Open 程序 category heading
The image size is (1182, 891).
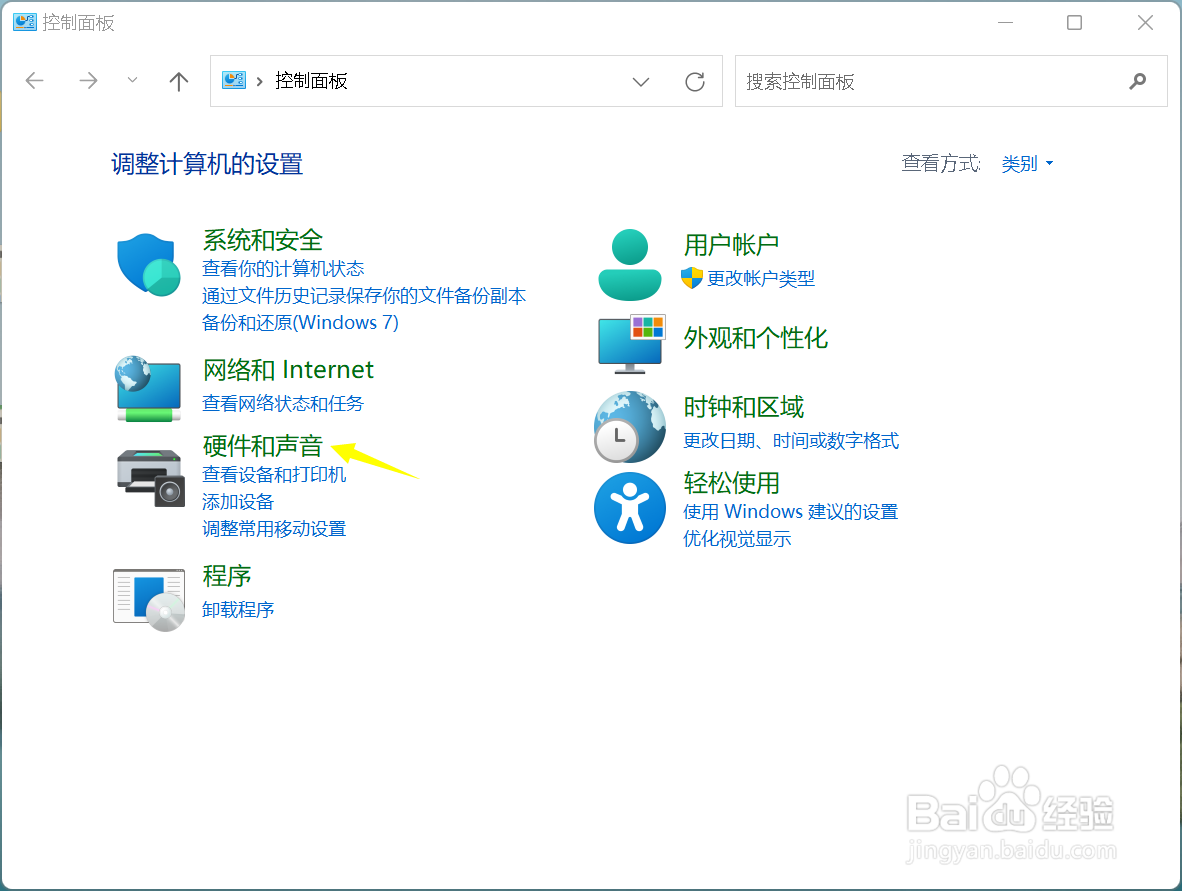[226, 576]
